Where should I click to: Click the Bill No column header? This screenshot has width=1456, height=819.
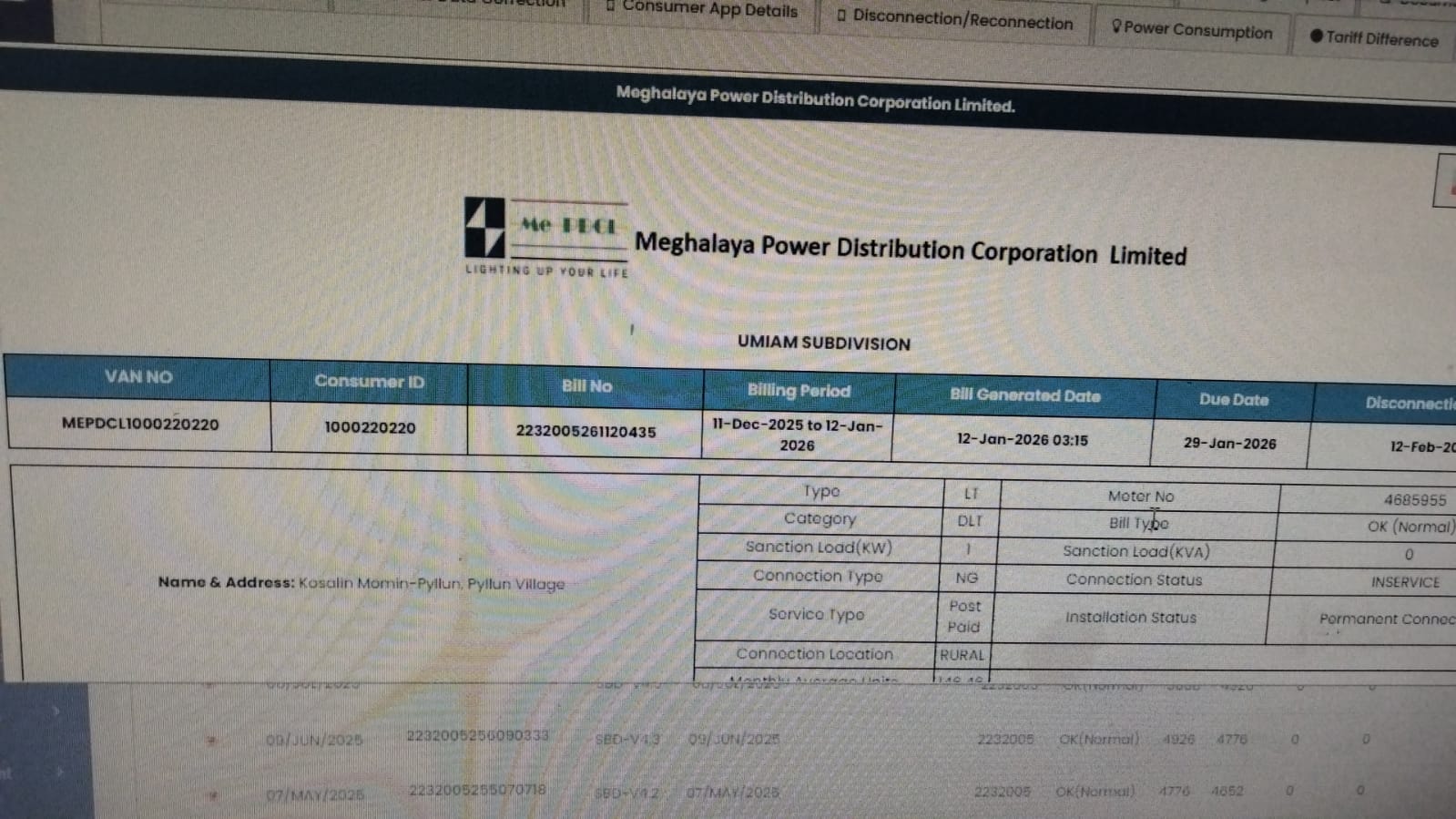tap(586, 386)
